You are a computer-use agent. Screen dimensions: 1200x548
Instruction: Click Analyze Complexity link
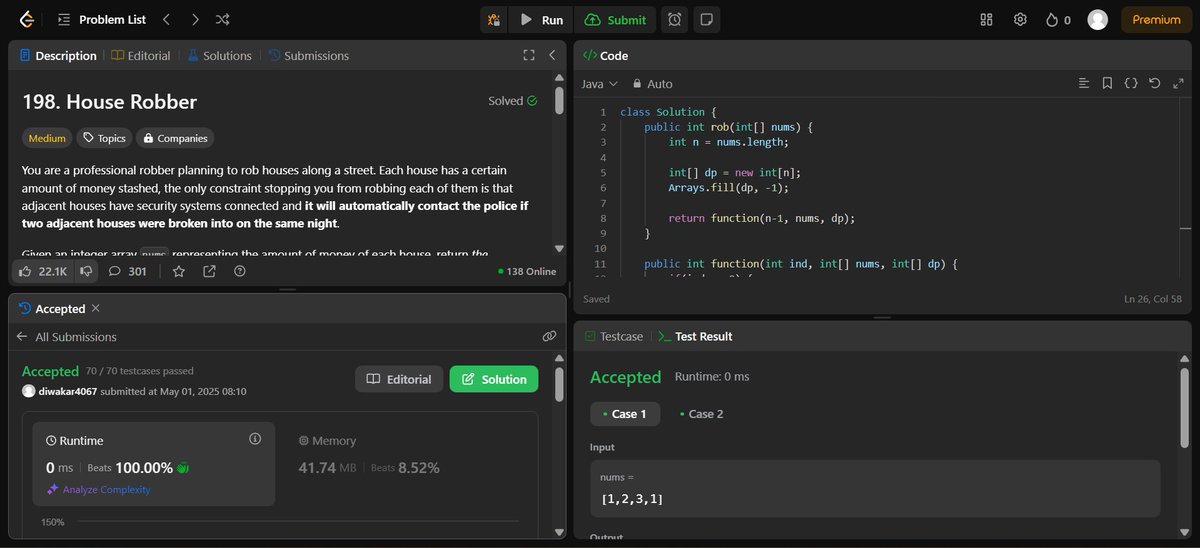pos(99,490)
